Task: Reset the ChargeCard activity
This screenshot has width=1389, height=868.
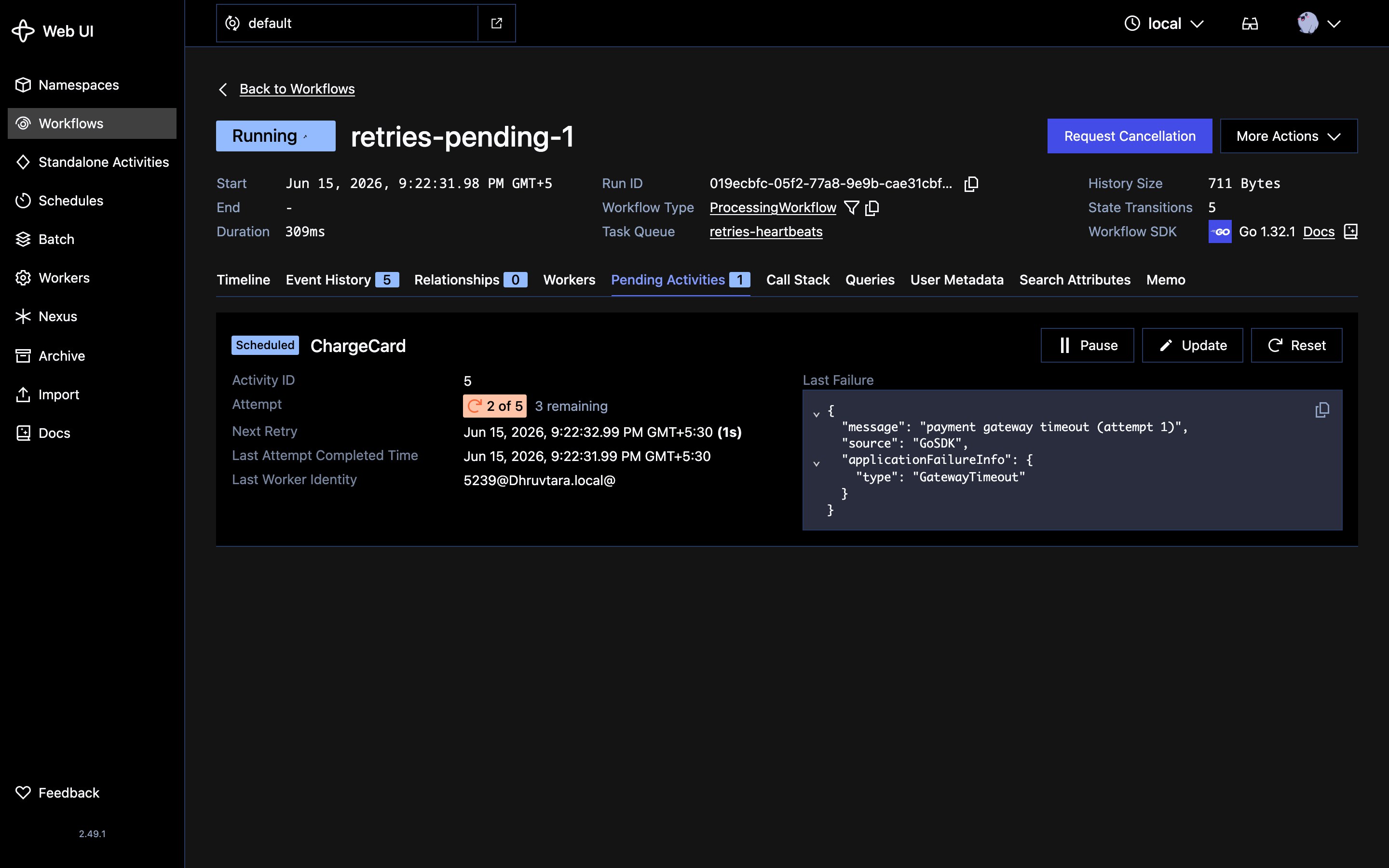Action: tap(1296, 345)
